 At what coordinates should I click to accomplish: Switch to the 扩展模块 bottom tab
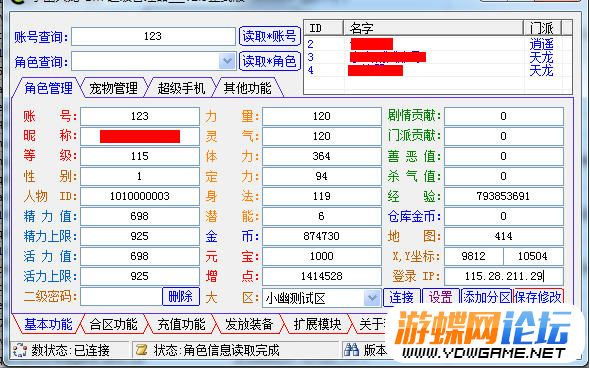[317, 324]
